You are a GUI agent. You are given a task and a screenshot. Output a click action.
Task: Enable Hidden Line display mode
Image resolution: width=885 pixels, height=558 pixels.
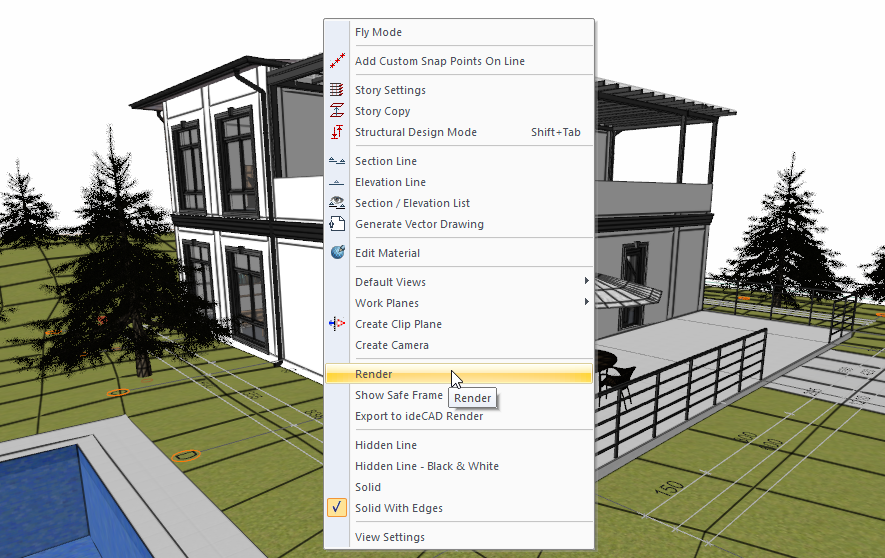(385, 445)
